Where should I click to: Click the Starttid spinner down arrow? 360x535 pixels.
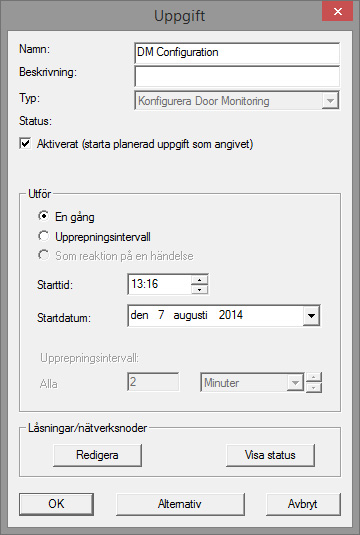point(199,289)
